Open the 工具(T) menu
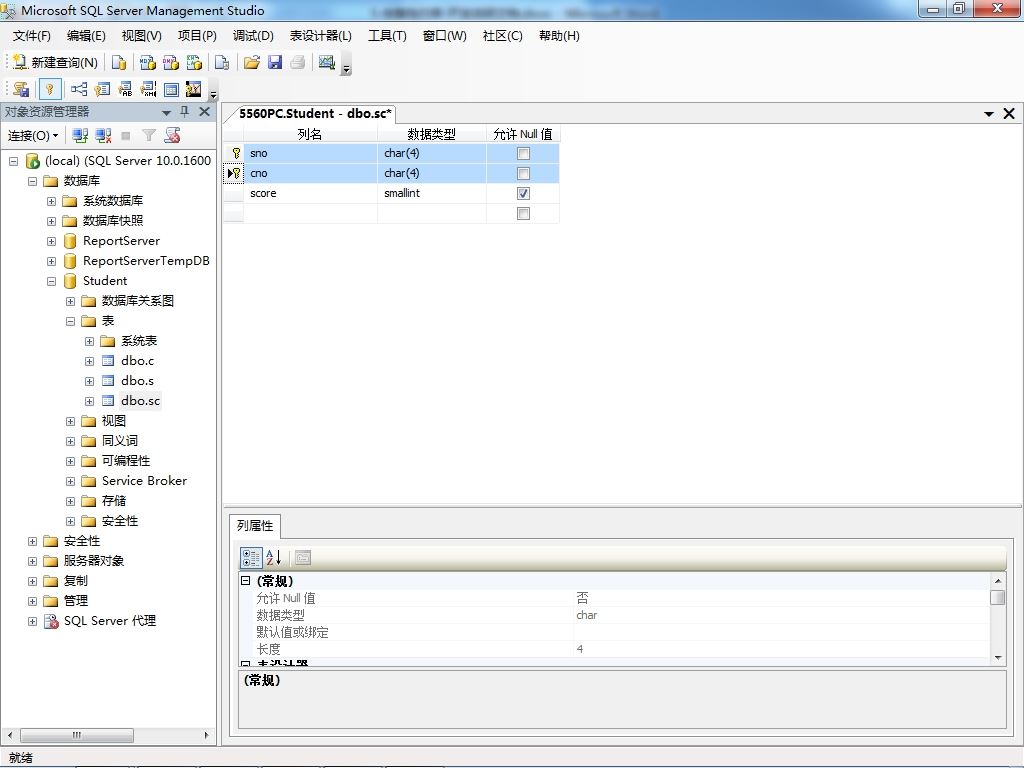Image resolution: width=1024 pixels, height=768 pixels. [x=387, y=35]
